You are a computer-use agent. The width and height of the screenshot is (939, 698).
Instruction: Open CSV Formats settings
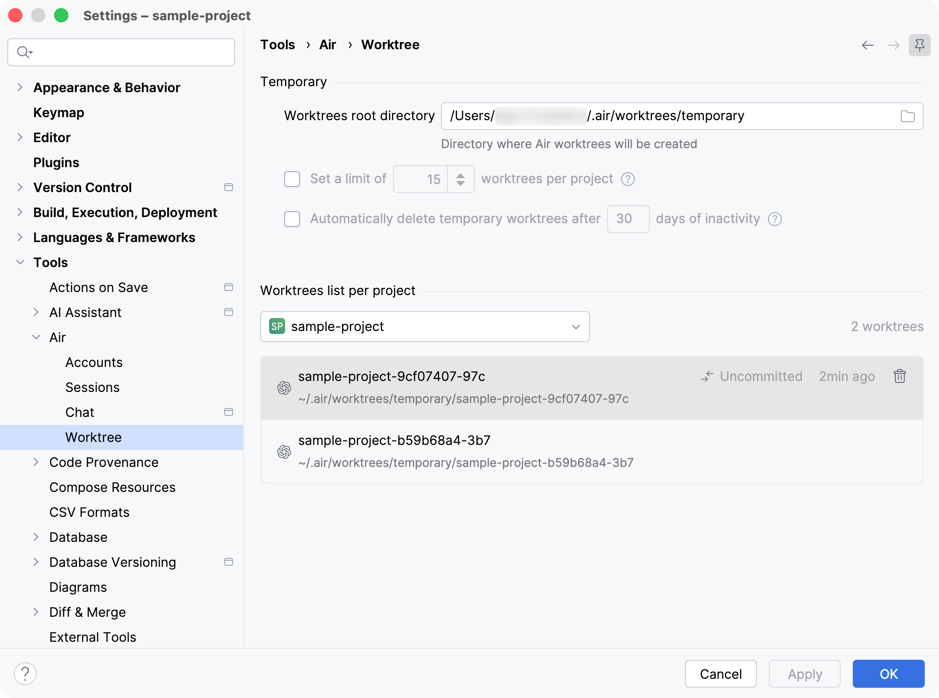(89, 512)
